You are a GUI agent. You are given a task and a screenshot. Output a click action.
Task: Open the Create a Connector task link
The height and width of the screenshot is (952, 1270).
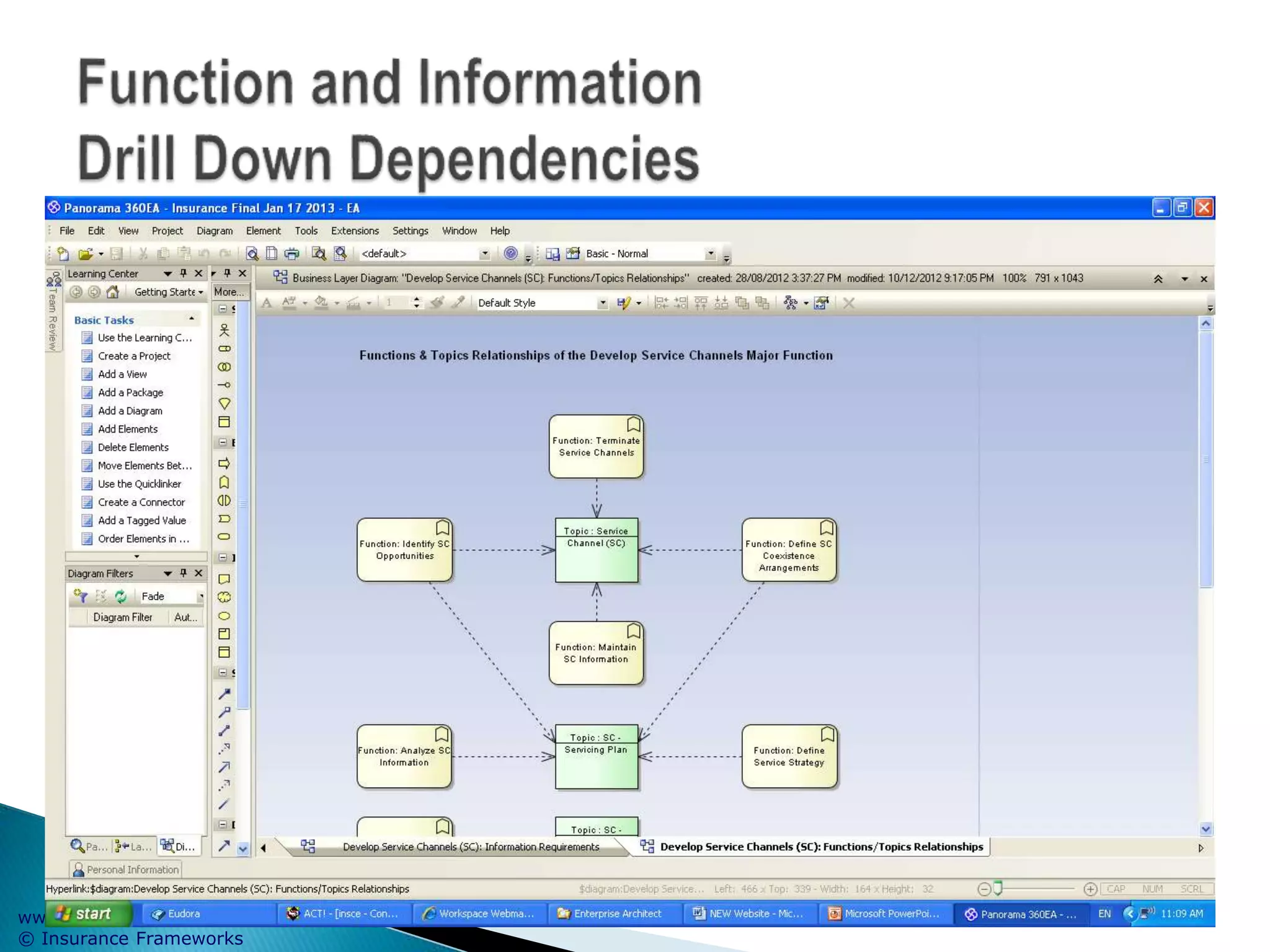141,502
